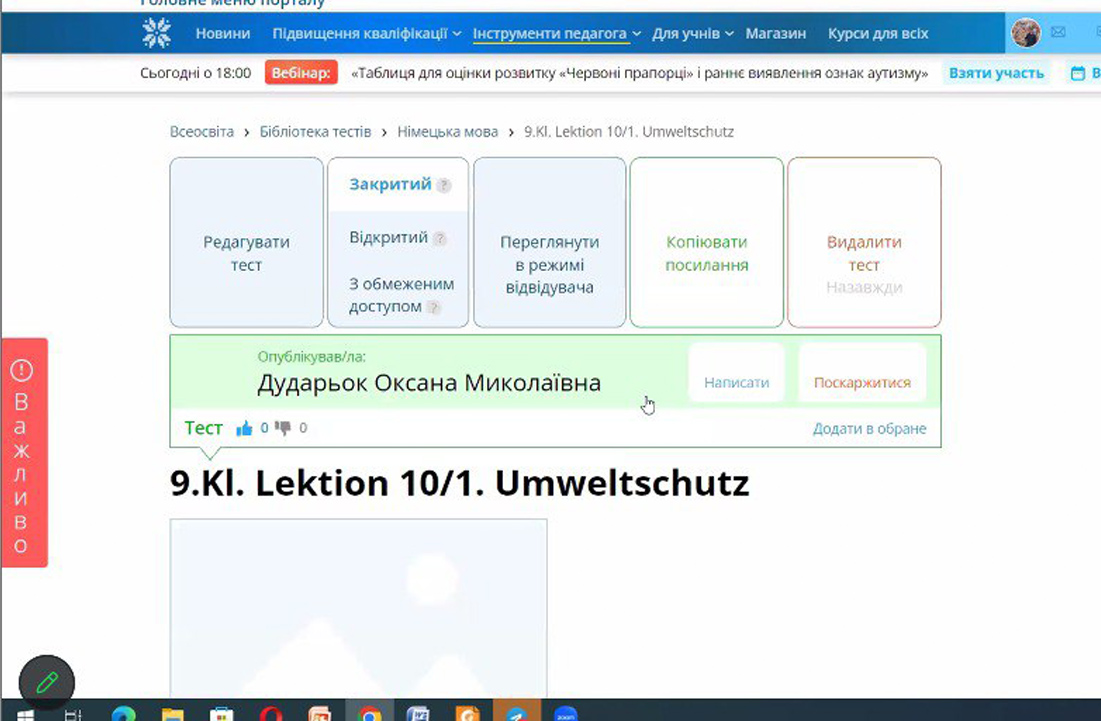Click help icon next to Закритий
1101x721 pixels.
coord(444,185)
